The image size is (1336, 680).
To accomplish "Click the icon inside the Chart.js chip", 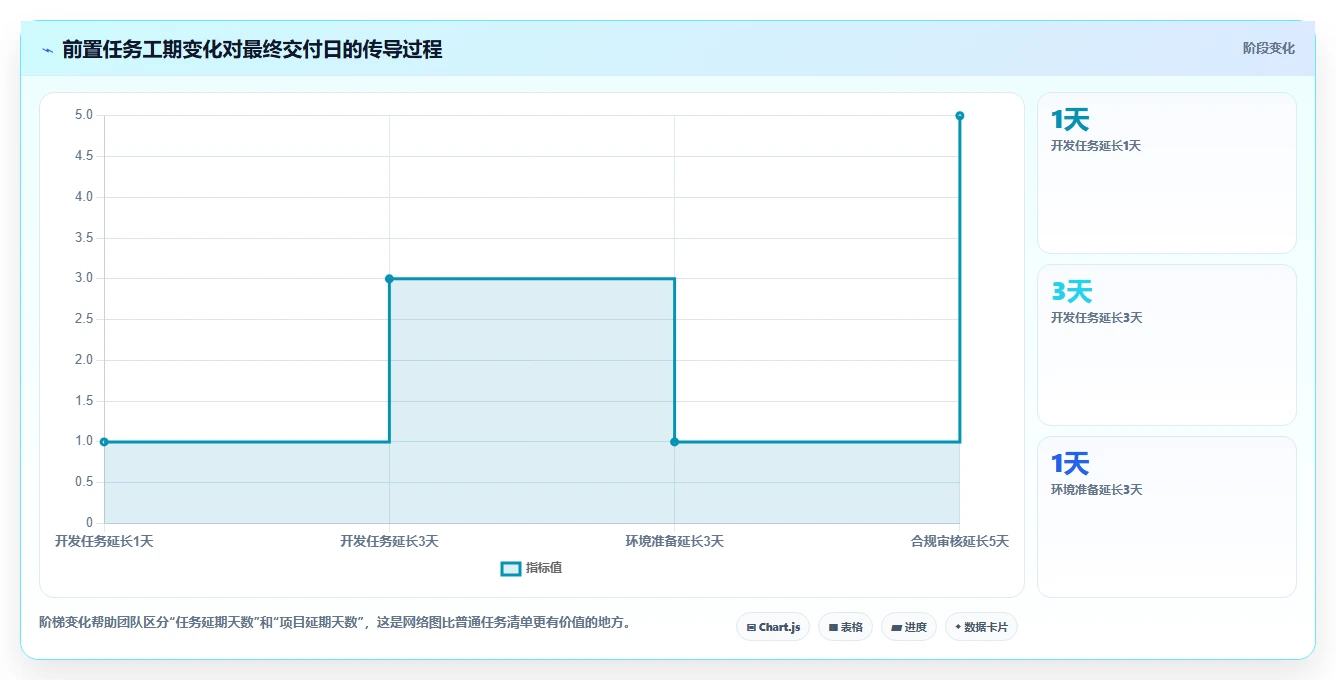I will tap(751, 628).
